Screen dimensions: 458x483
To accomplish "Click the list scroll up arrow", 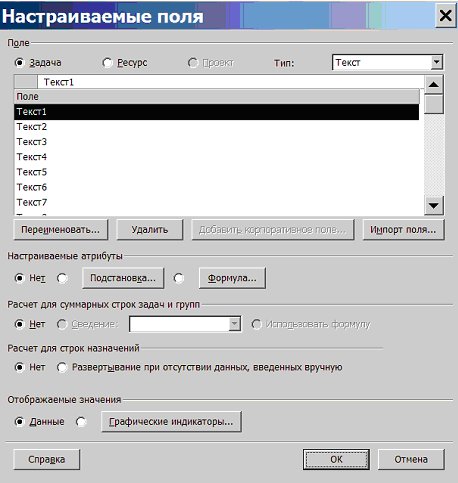I will 434,85.
